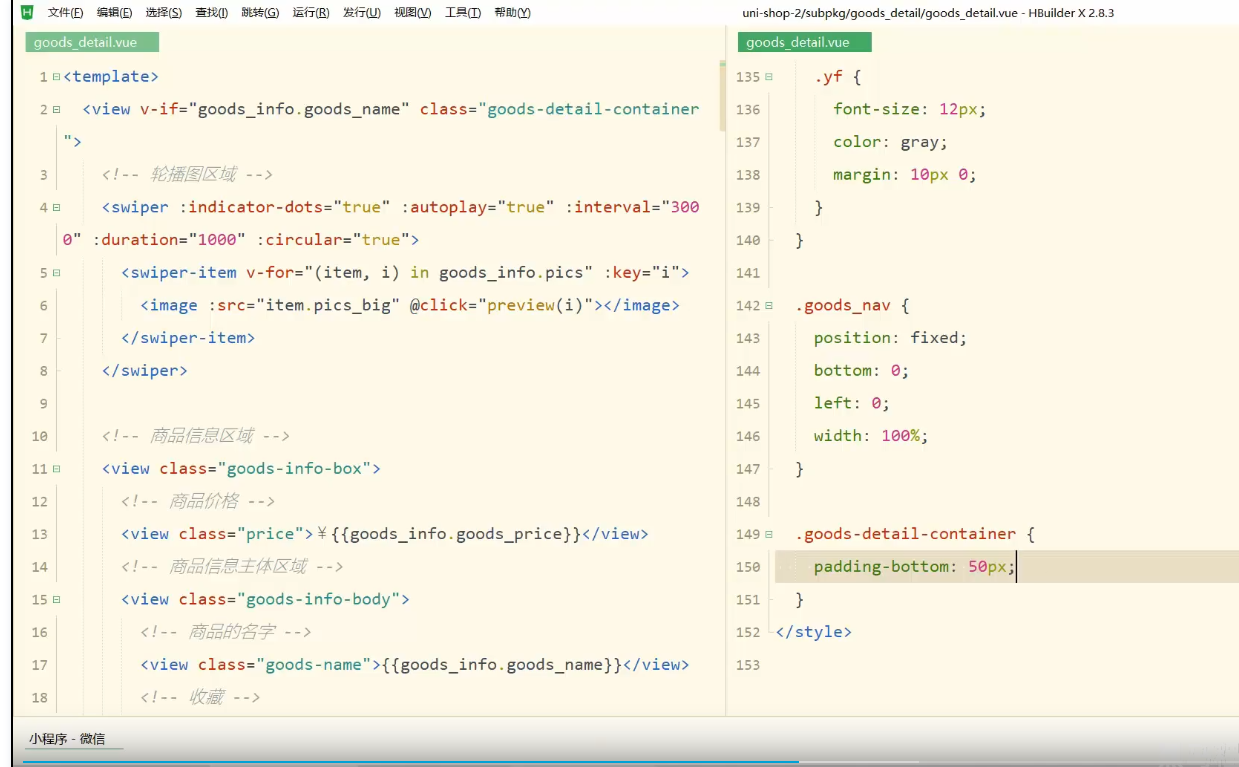Click the goods-info-box class value

(x=294, y=468)
